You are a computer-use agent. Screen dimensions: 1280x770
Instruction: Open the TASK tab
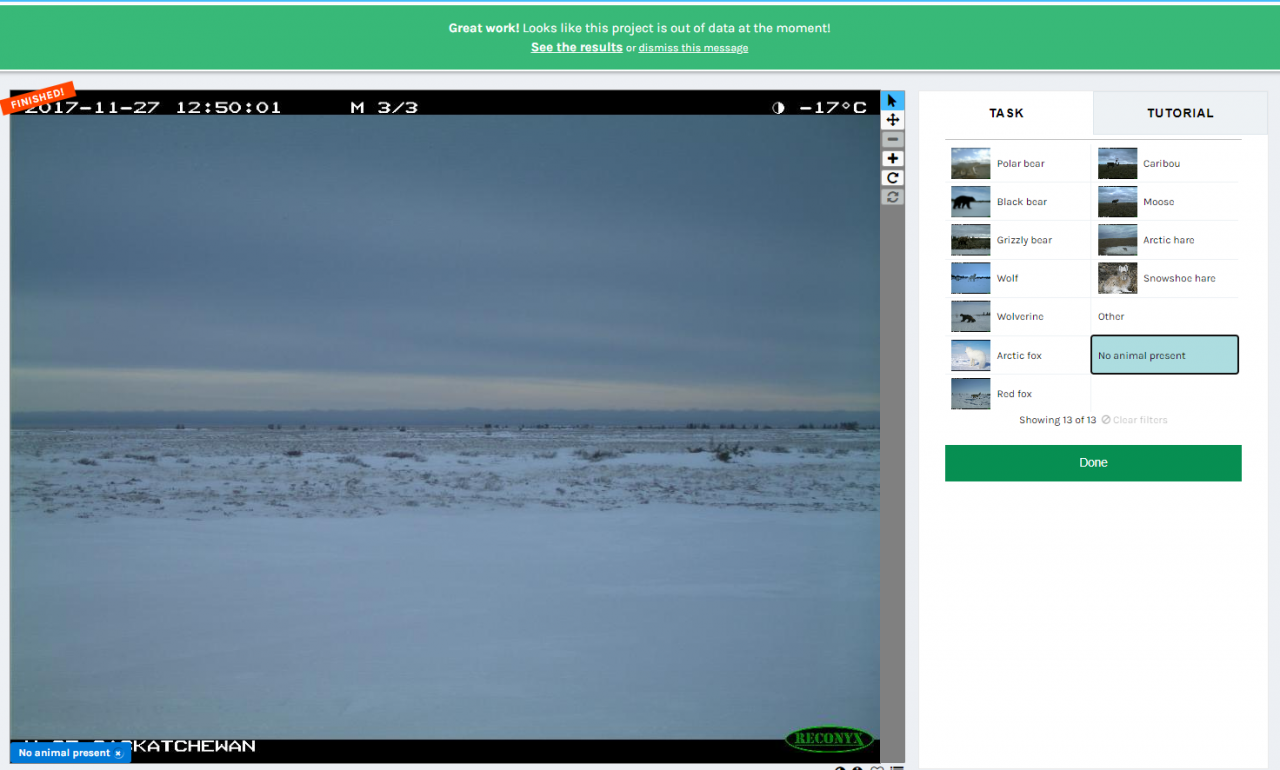point(1006,113)
